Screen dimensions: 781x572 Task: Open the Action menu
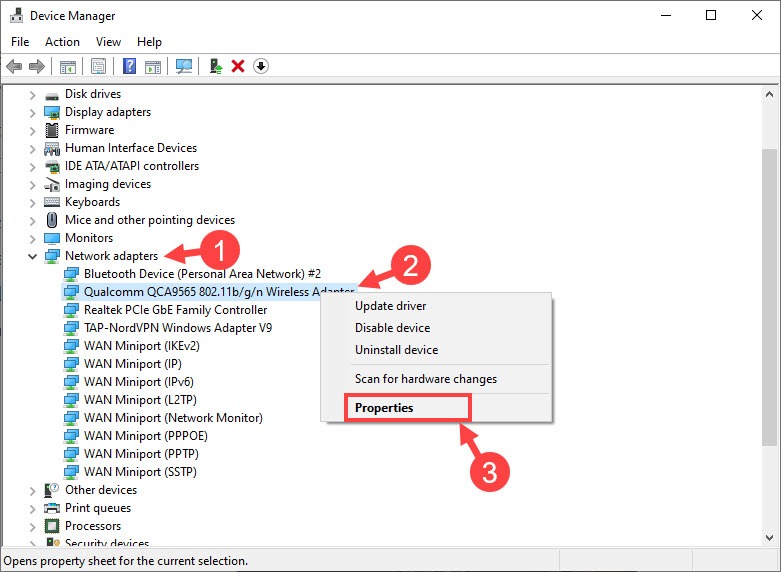(x=62, y=42)
